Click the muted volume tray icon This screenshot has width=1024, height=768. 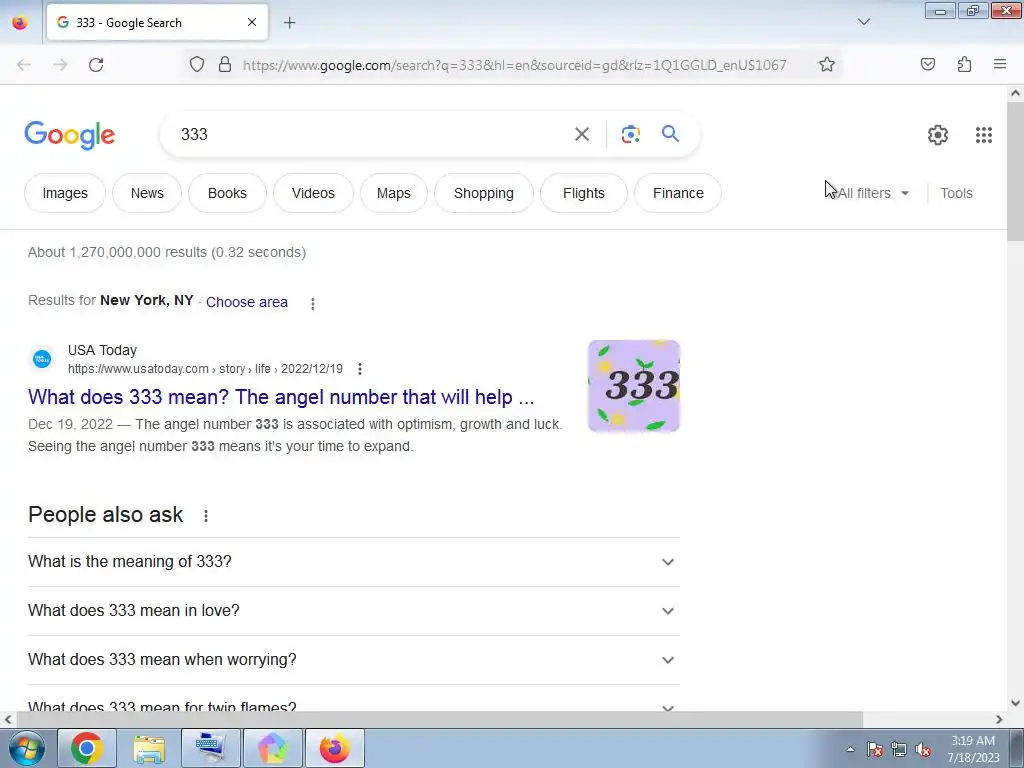(922, 750)
